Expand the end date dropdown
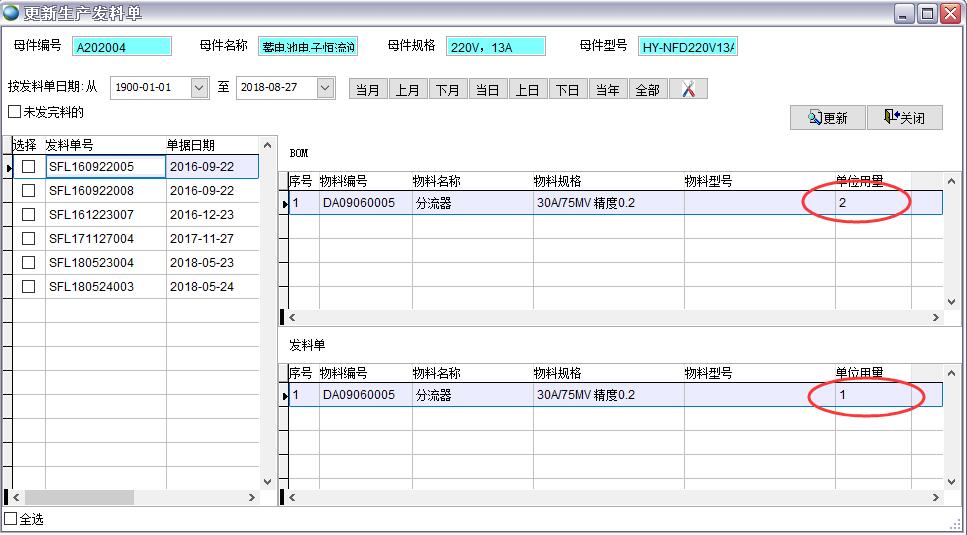This screenshot has height=535, width=967. coord(325,88)
